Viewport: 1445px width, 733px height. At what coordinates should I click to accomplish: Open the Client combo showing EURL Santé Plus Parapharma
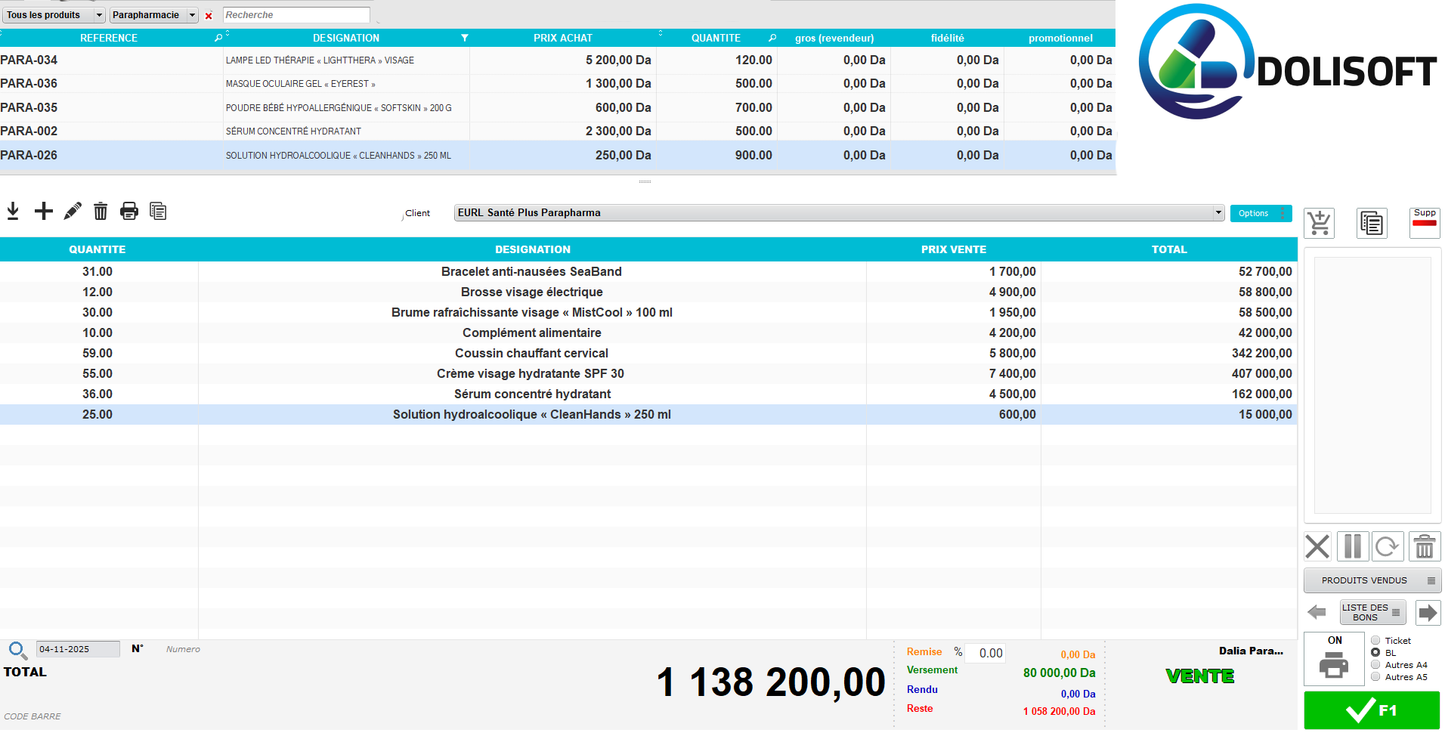837,212
